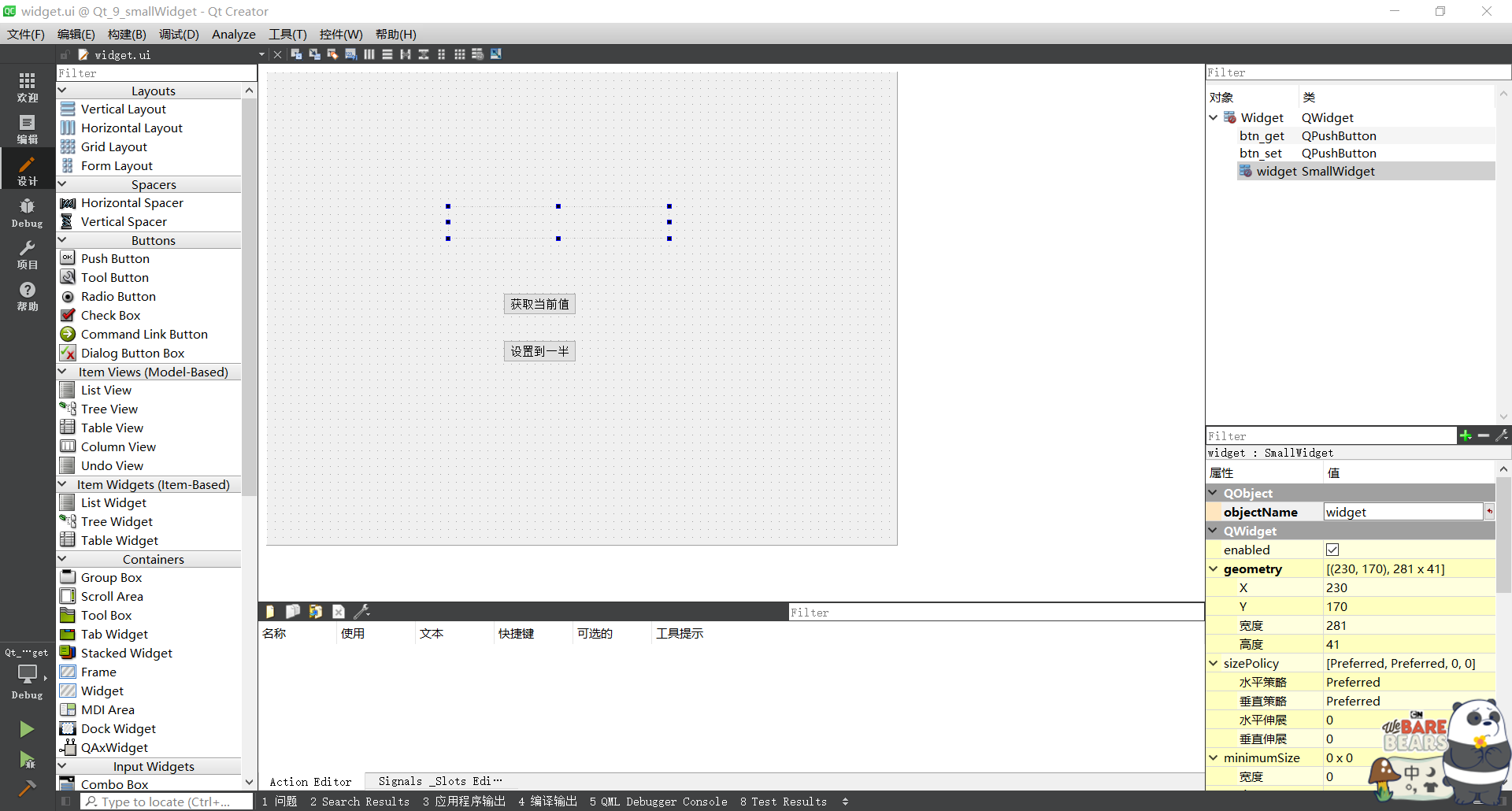Add dynamic property with green plus

[x=1466, y=435]
